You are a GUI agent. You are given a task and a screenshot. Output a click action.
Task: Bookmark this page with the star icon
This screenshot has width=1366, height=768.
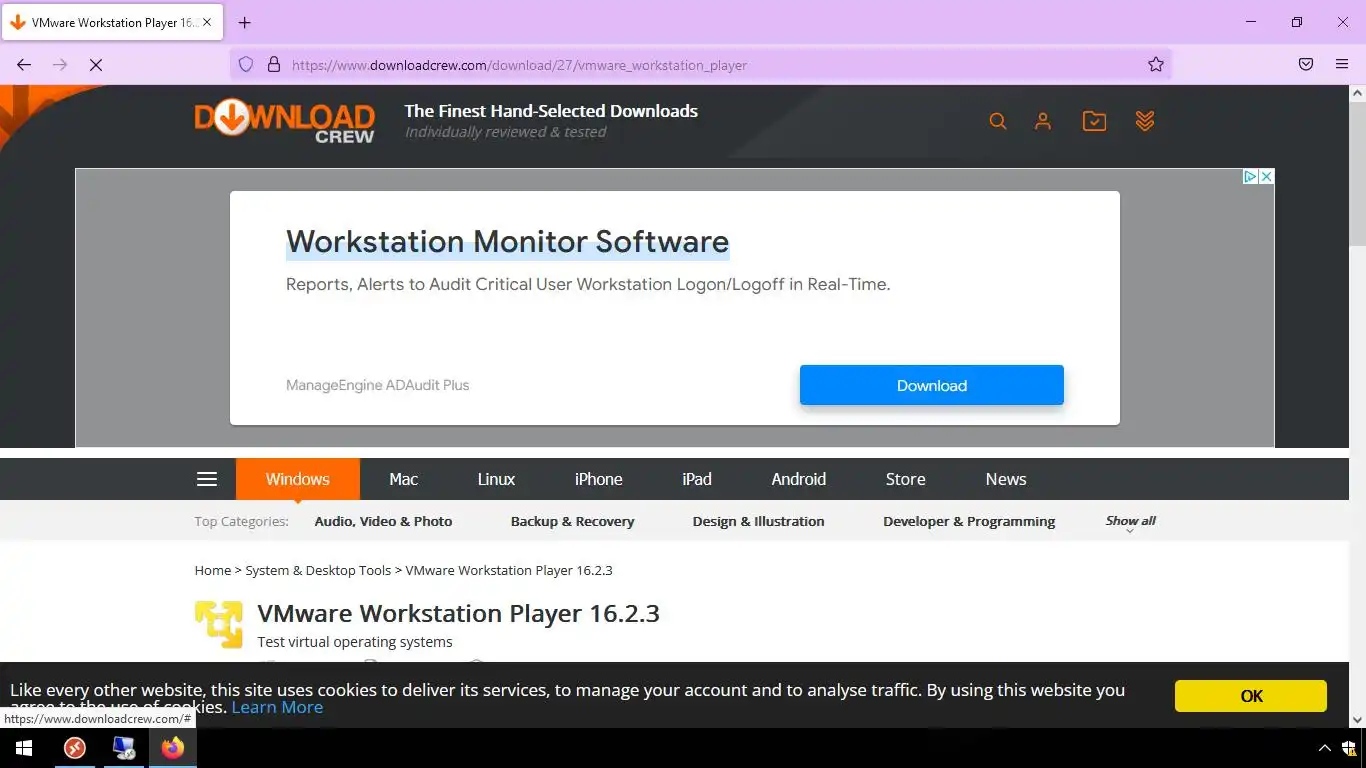coord(1156,64)
